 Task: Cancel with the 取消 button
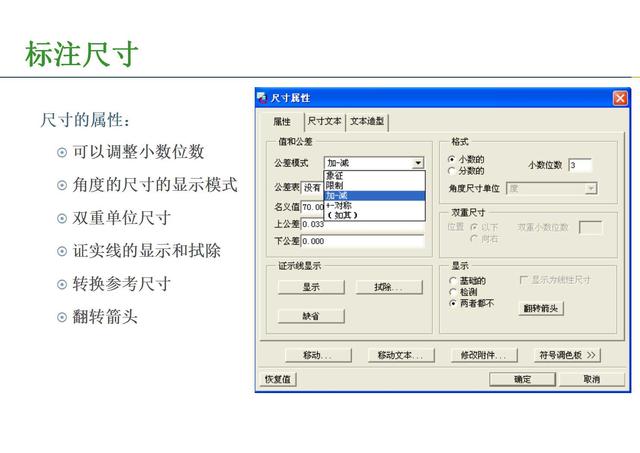591,379
